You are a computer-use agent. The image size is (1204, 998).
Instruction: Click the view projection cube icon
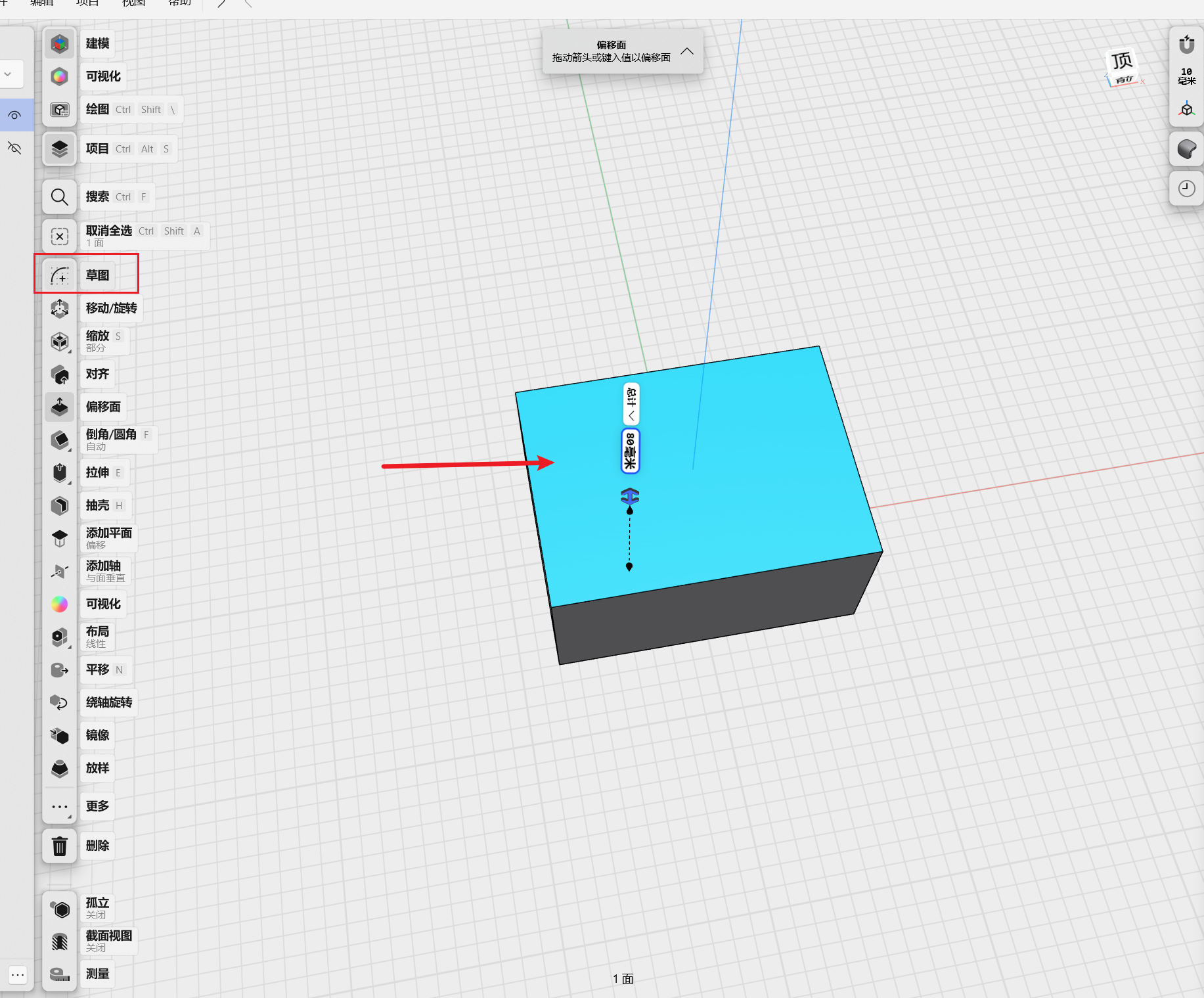(1186, 110)
